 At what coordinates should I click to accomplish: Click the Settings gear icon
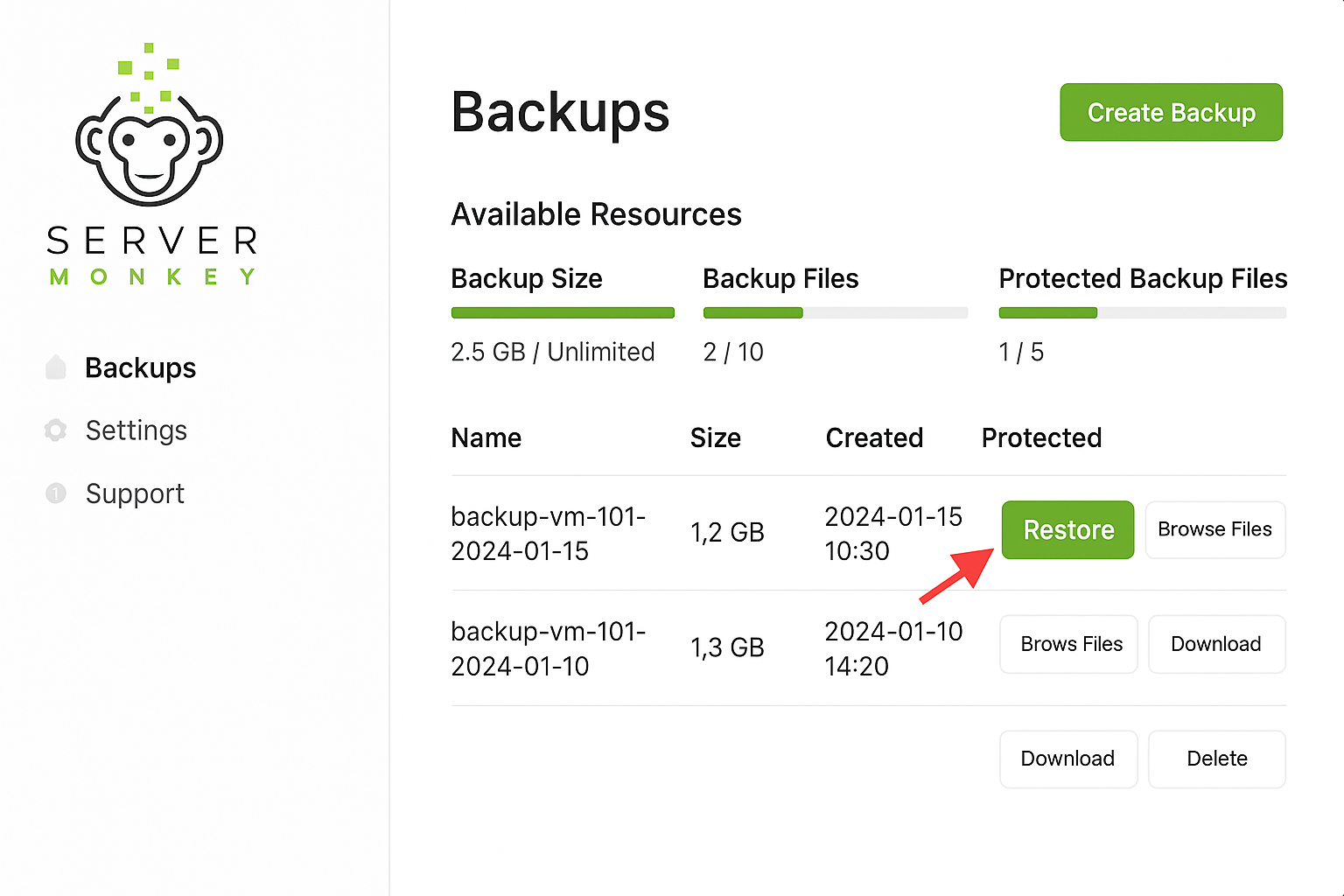pos(56,430)
